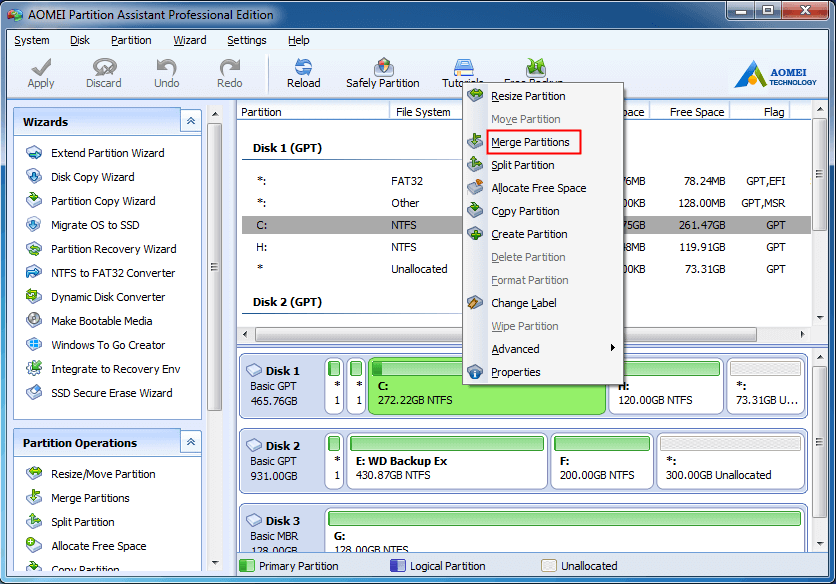The height and width of the screenshot is (584, 836).
Task: Open Dynamic Disk Converter icon
Action: coord(34,297)
